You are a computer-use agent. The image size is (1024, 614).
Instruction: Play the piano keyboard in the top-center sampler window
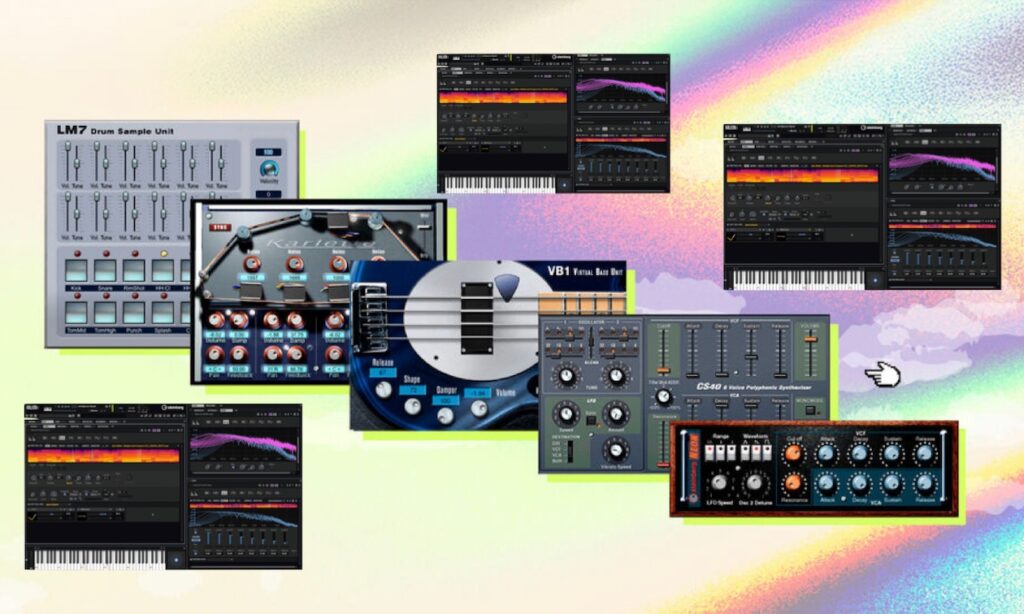click(500, 184)
